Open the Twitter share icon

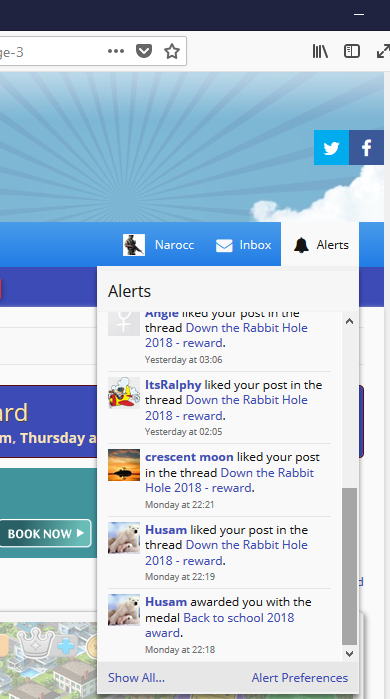(331, 148)
